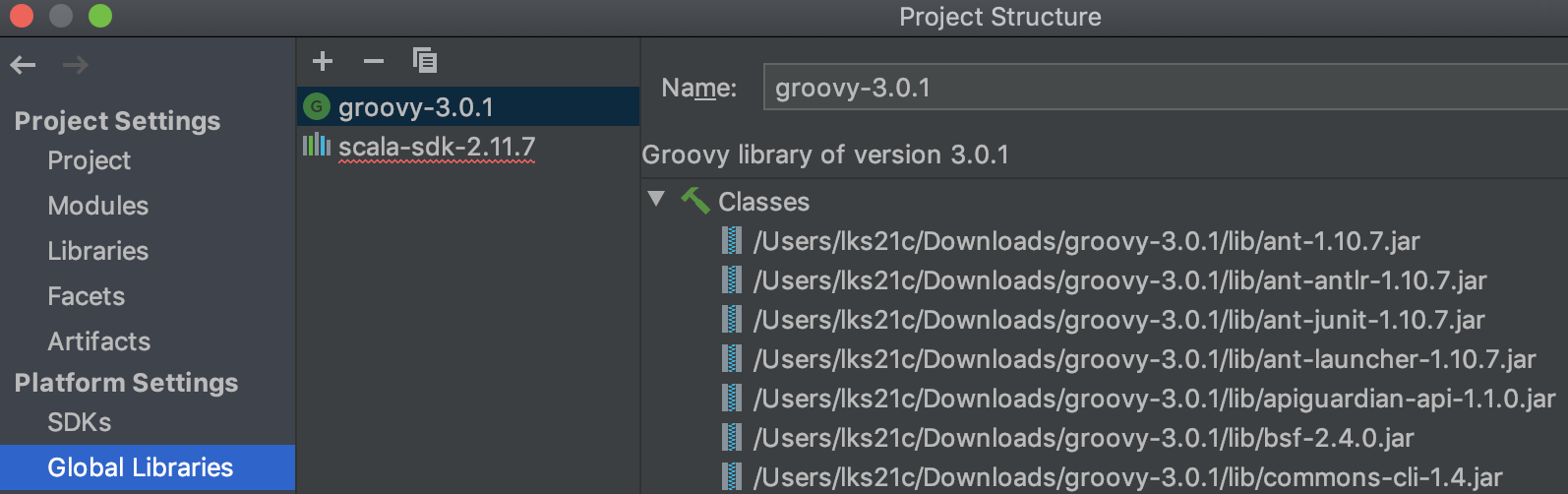Image resolution: width=1568 pixels, height=494 pixels.
Task: Click jar icon beside ant-launcher-1.10.7.jar
Action: point(732,358)
